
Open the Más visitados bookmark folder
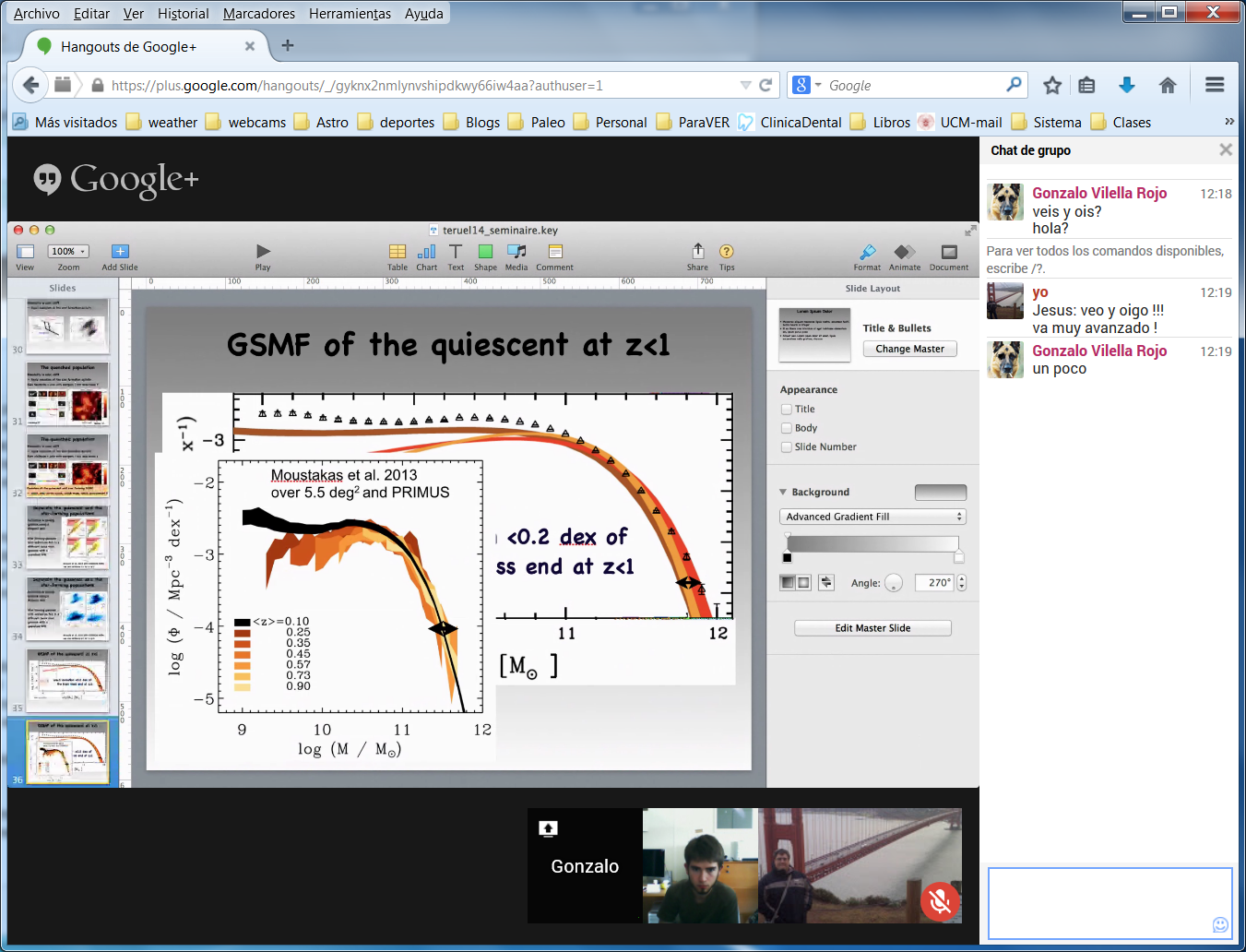65,122
